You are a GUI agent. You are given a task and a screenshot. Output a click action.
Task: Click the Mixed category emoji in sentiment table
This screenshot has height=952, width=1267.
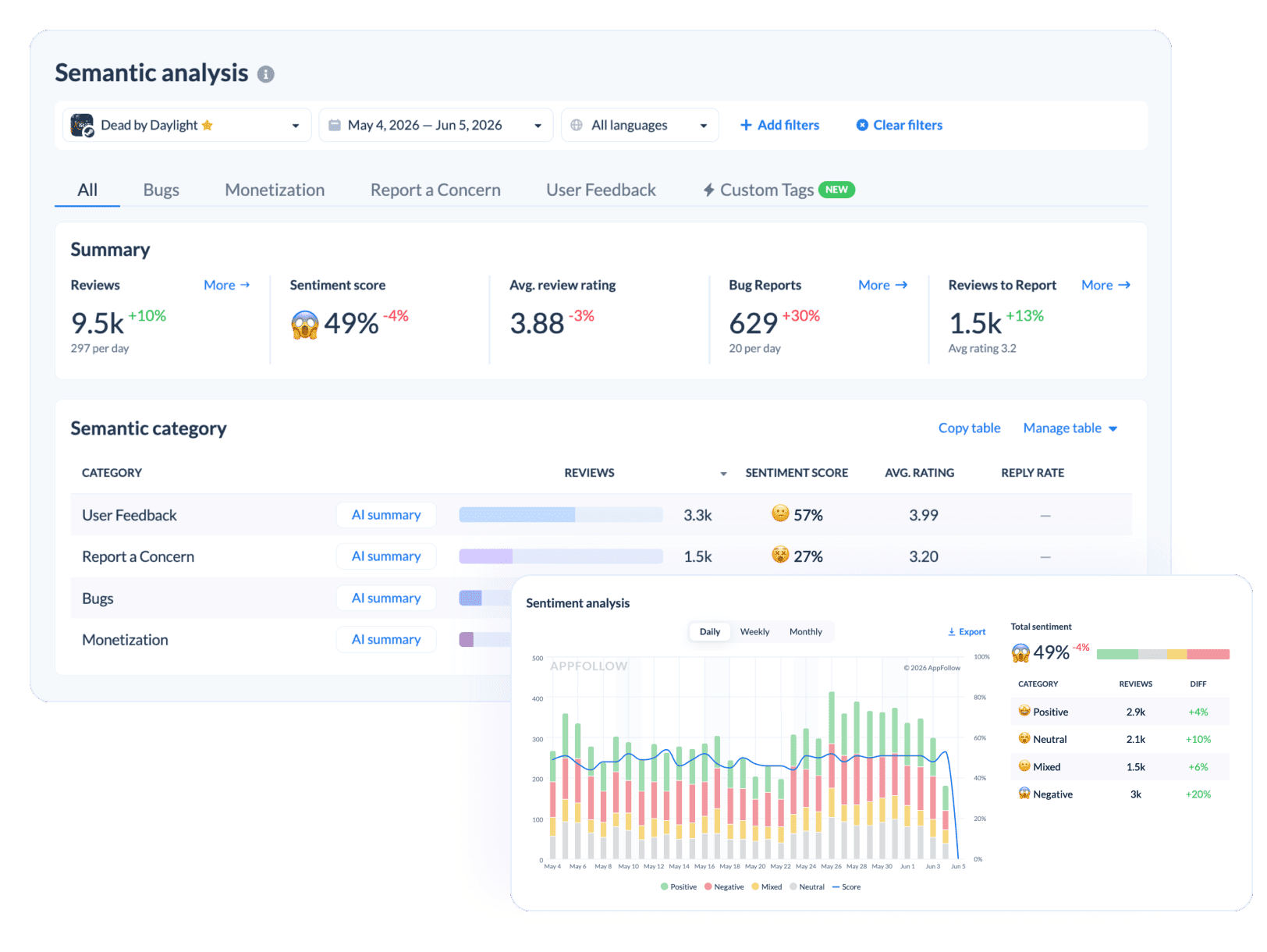[1024, 766]
